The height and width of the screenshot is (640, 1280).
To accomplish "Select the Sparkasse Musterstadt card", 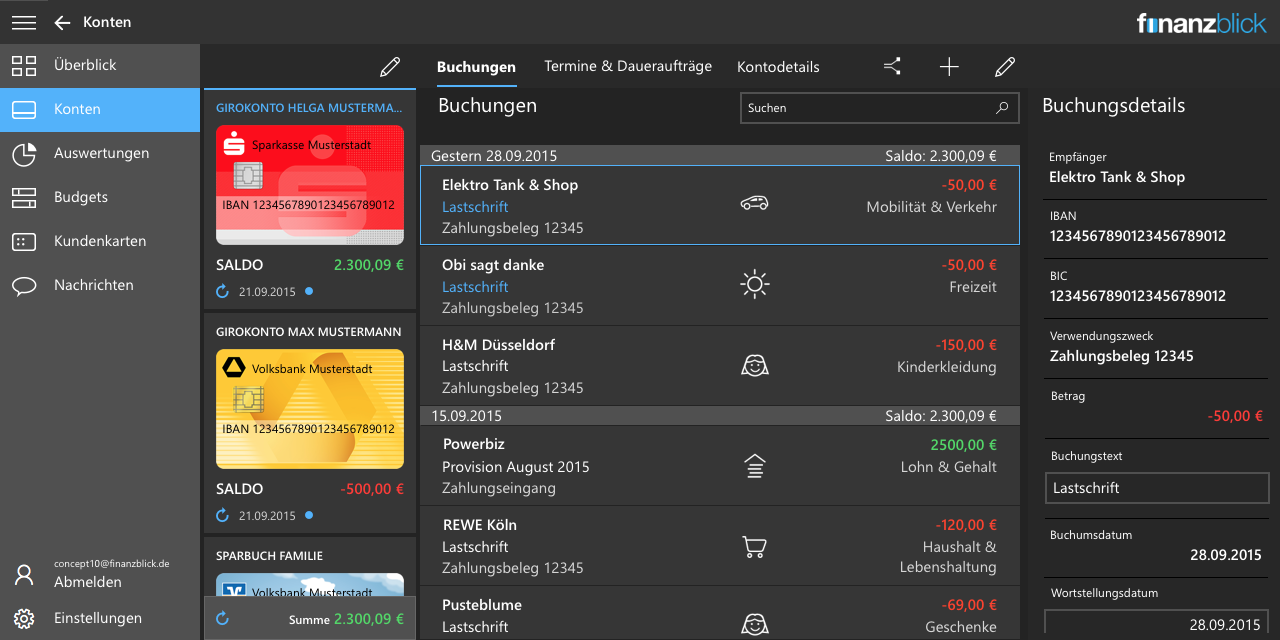I will pyautogui.click(x=310, y=185).
